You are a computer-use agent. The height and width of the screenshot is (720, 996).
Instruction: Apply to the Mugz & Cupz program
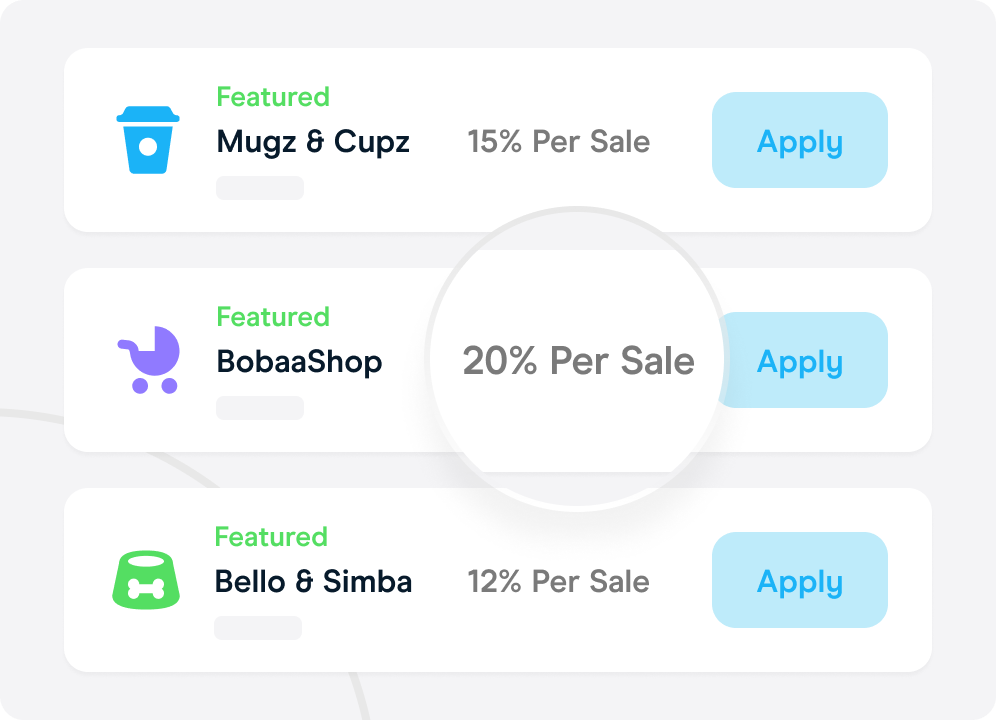tap(800, 140)
